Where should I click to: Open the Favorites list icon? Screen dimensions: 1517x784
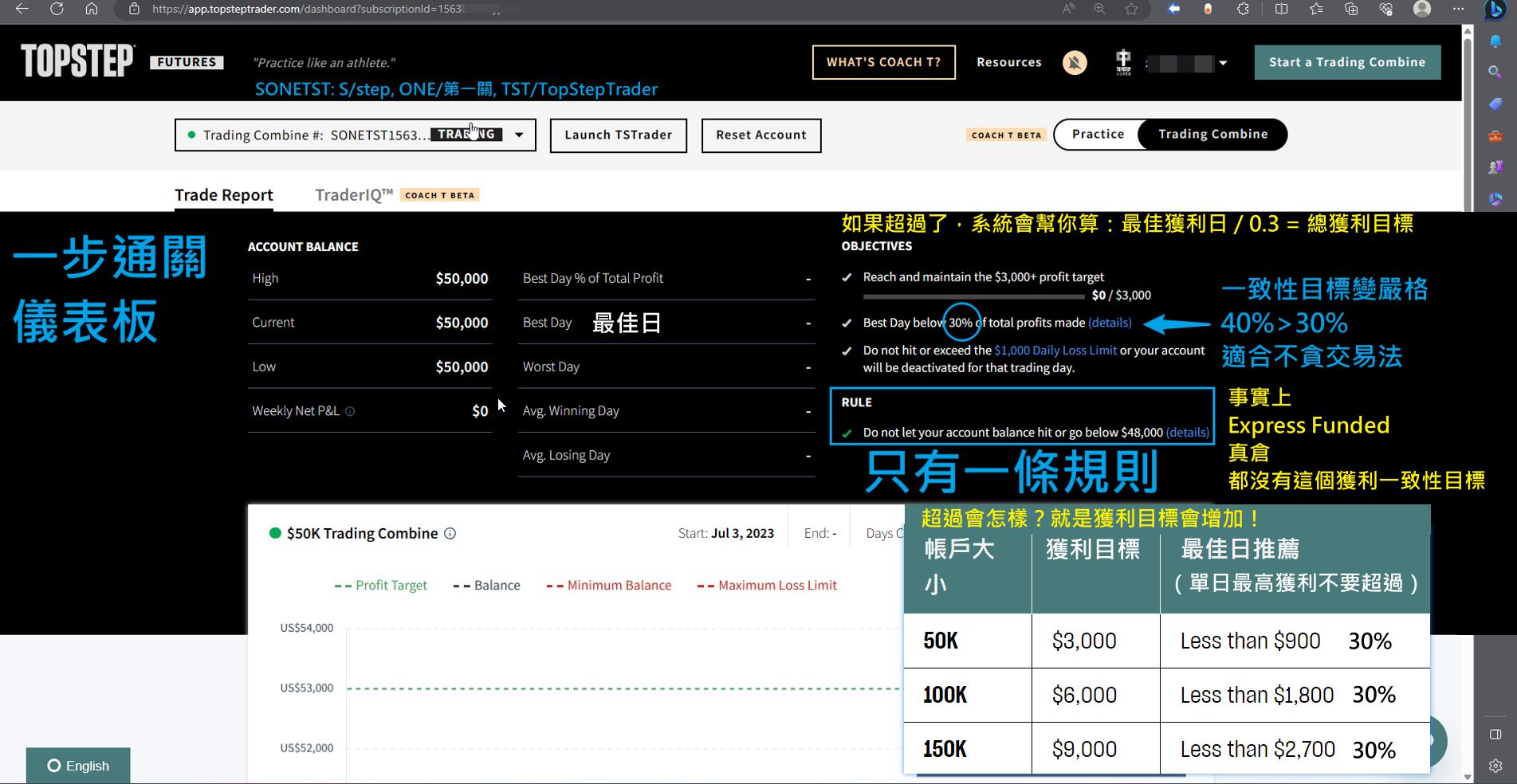1316,9
